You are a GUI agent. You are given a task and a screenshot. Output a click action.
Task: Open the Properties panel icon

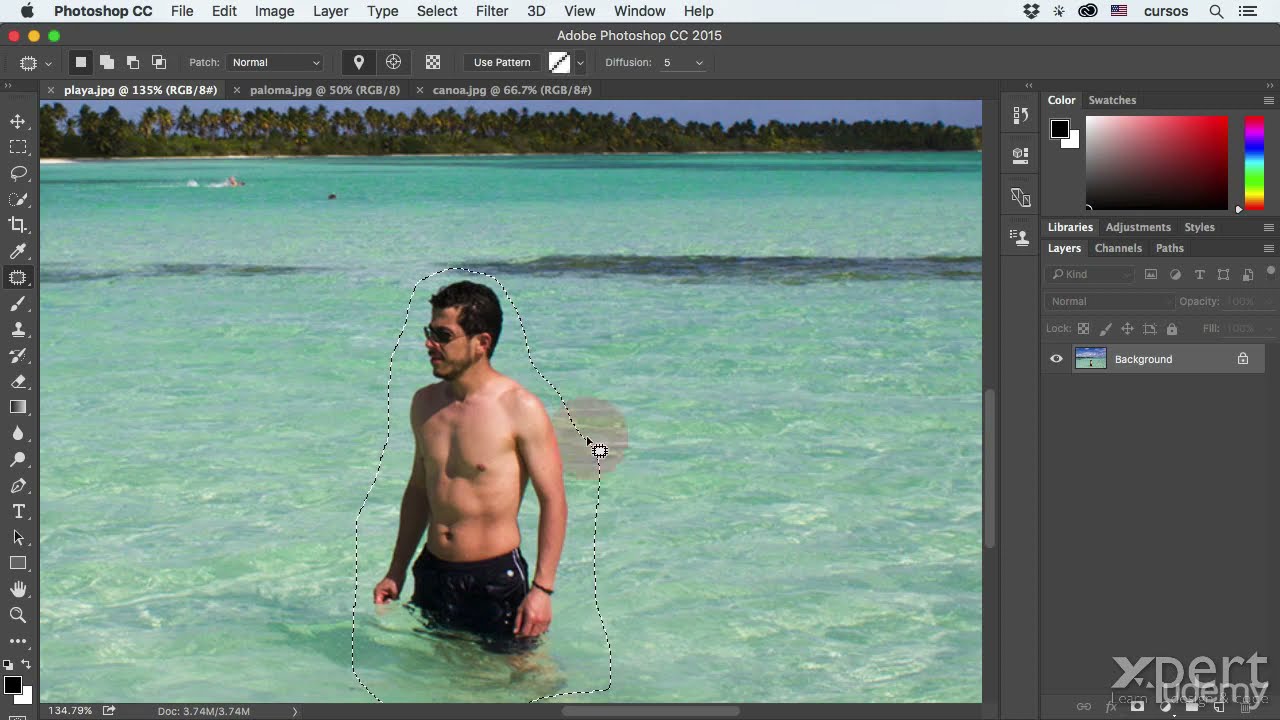coord(1020,156)
